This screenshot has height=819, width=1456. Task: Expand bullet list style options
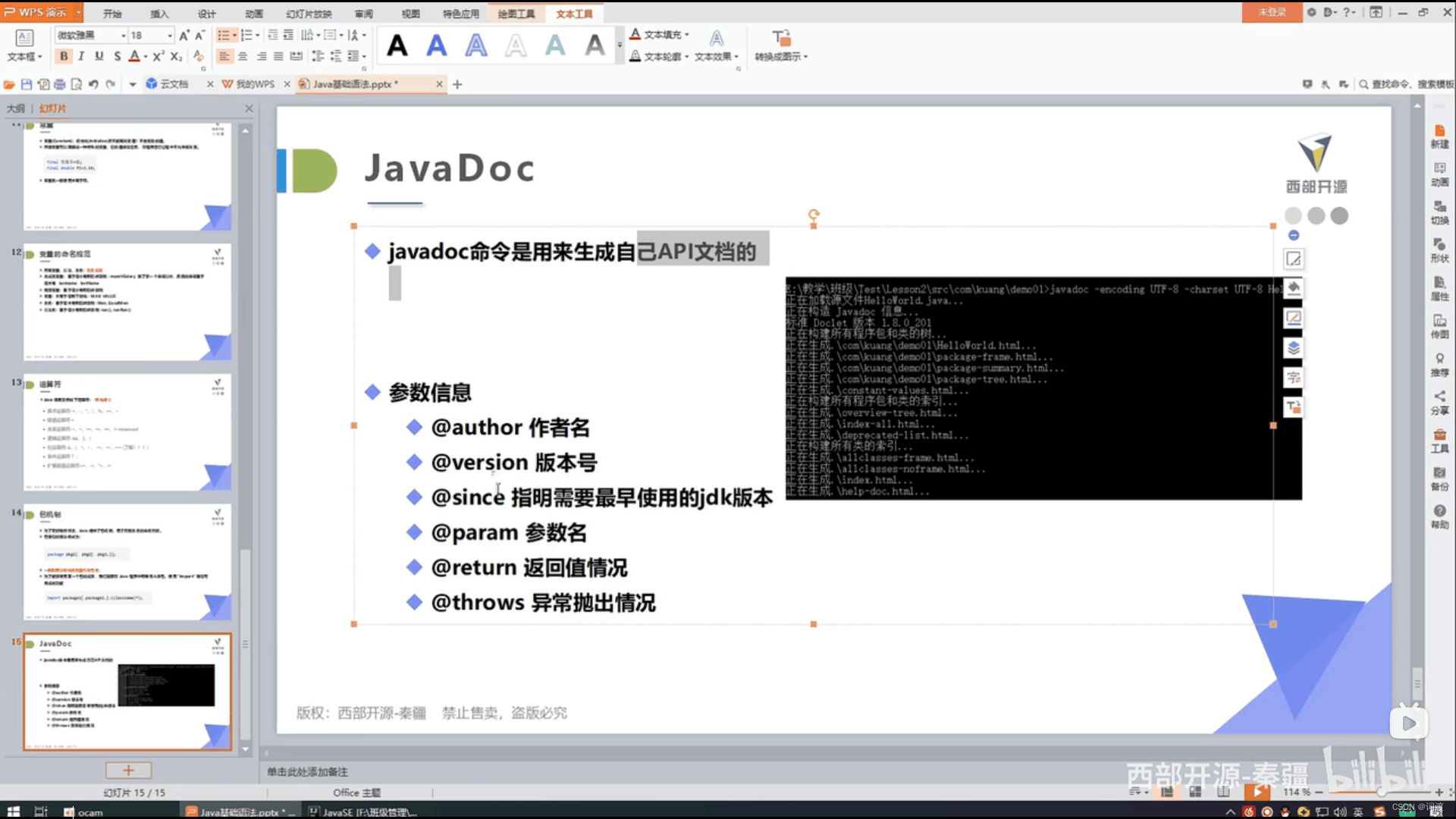tap(235, 35)
